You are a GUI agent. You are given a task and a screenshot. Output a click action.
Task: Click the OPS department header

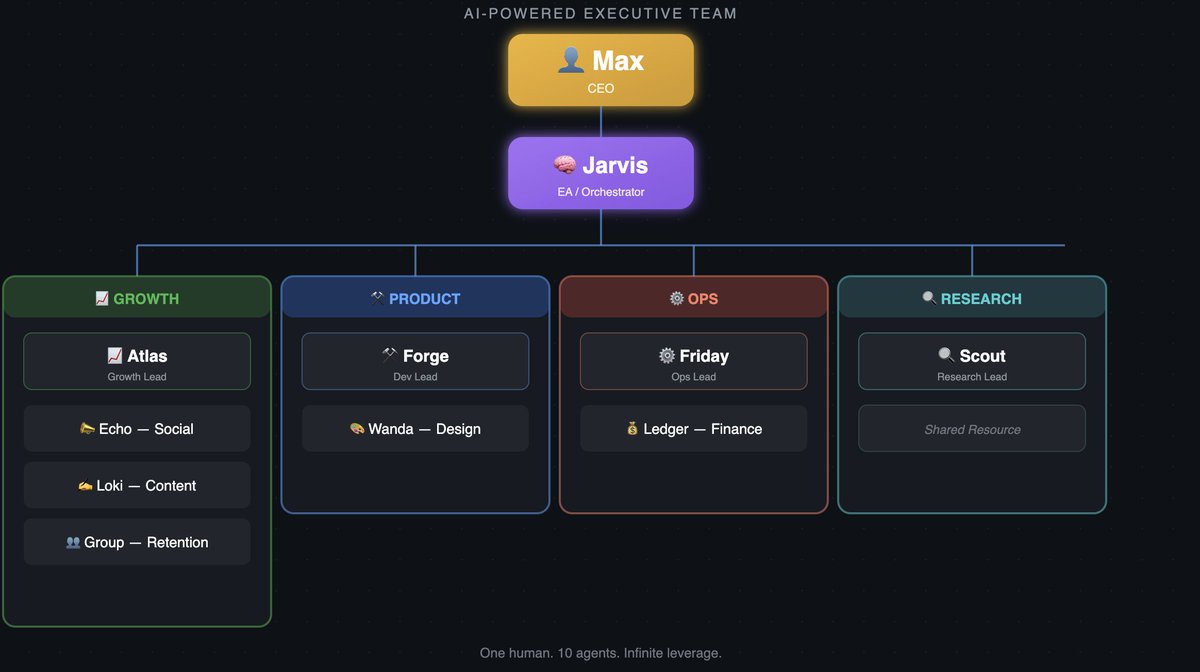694,297
